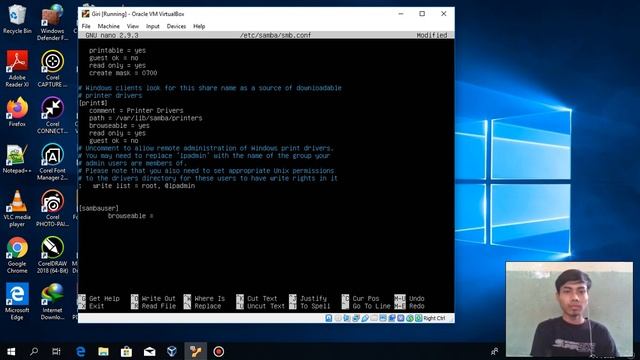This screenshot has height=360, width=640.
Task: Click the network adapter status icon
Action: [x=356, y=318]
